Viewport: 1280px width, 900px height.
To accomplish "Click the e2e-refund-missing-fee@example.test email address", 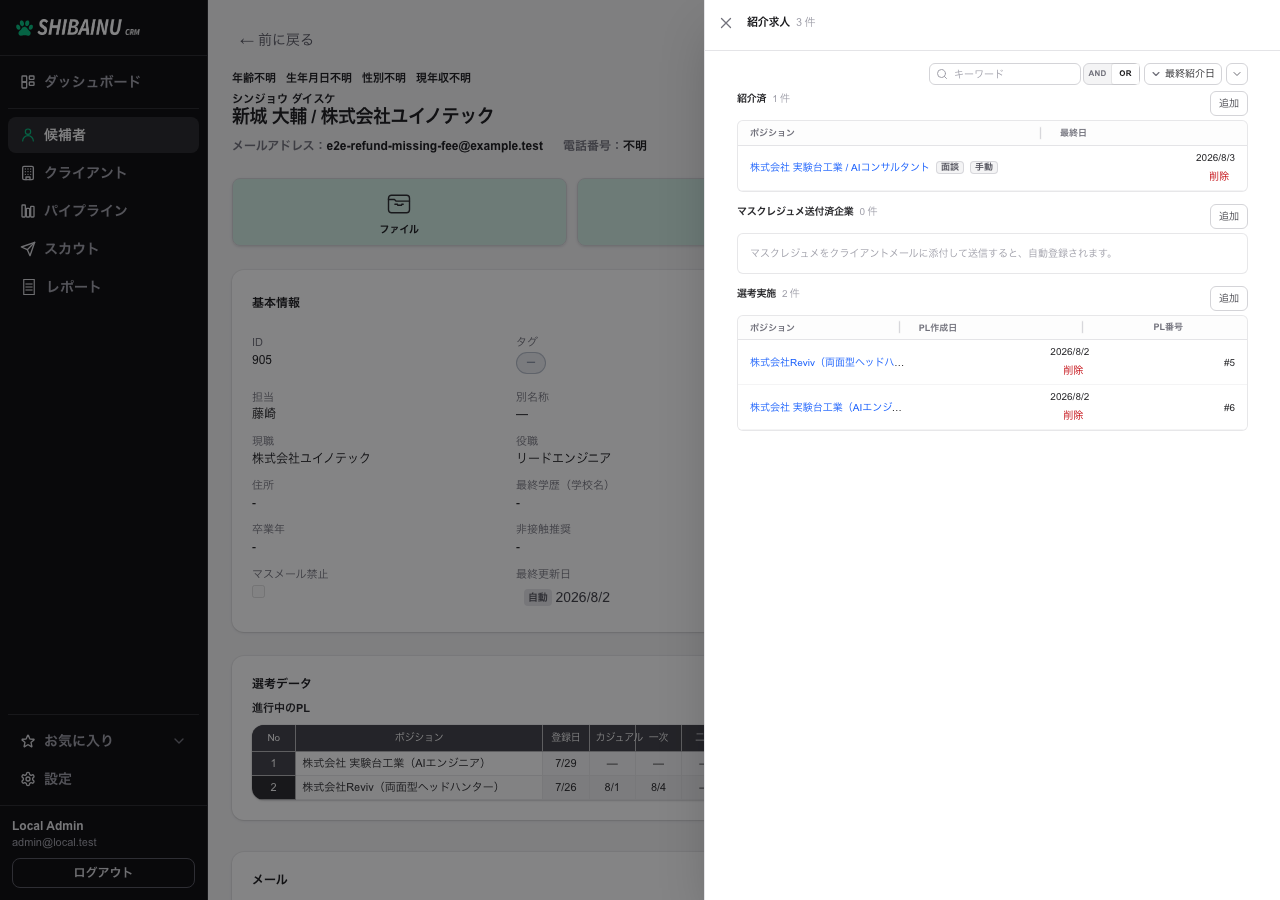I will click(434, 146).
